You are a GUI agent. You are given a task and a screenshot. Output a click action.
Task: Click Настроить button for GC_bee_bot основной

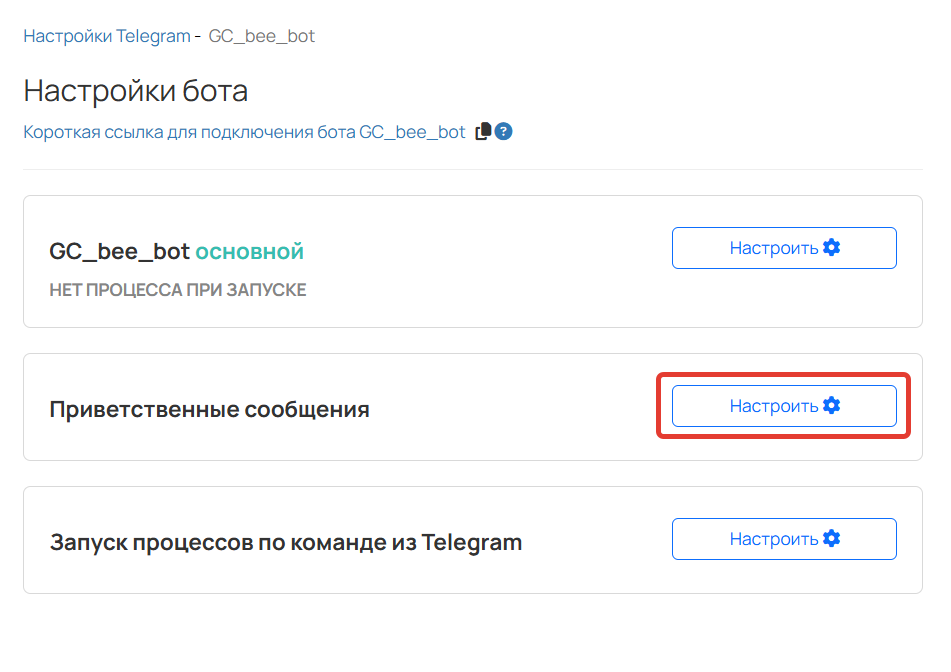784,248
